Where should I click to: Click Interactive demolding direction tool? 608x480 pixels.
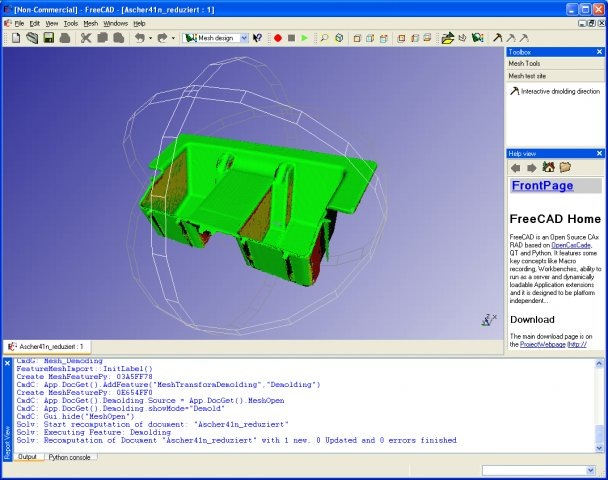point(555,92)
